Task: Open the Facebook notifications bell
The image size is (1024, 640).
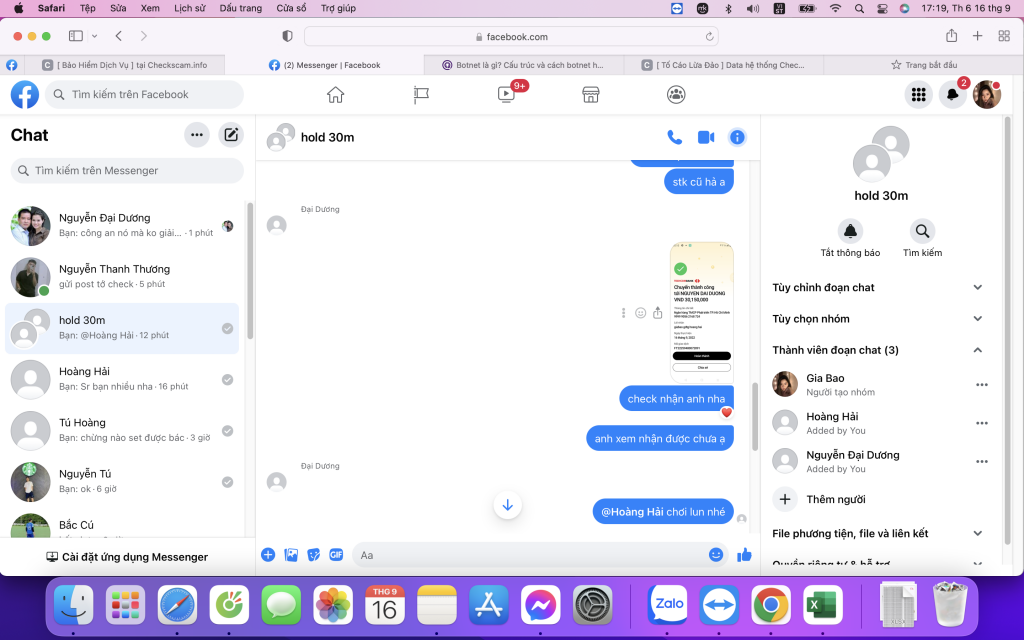Action: point(953,95)
